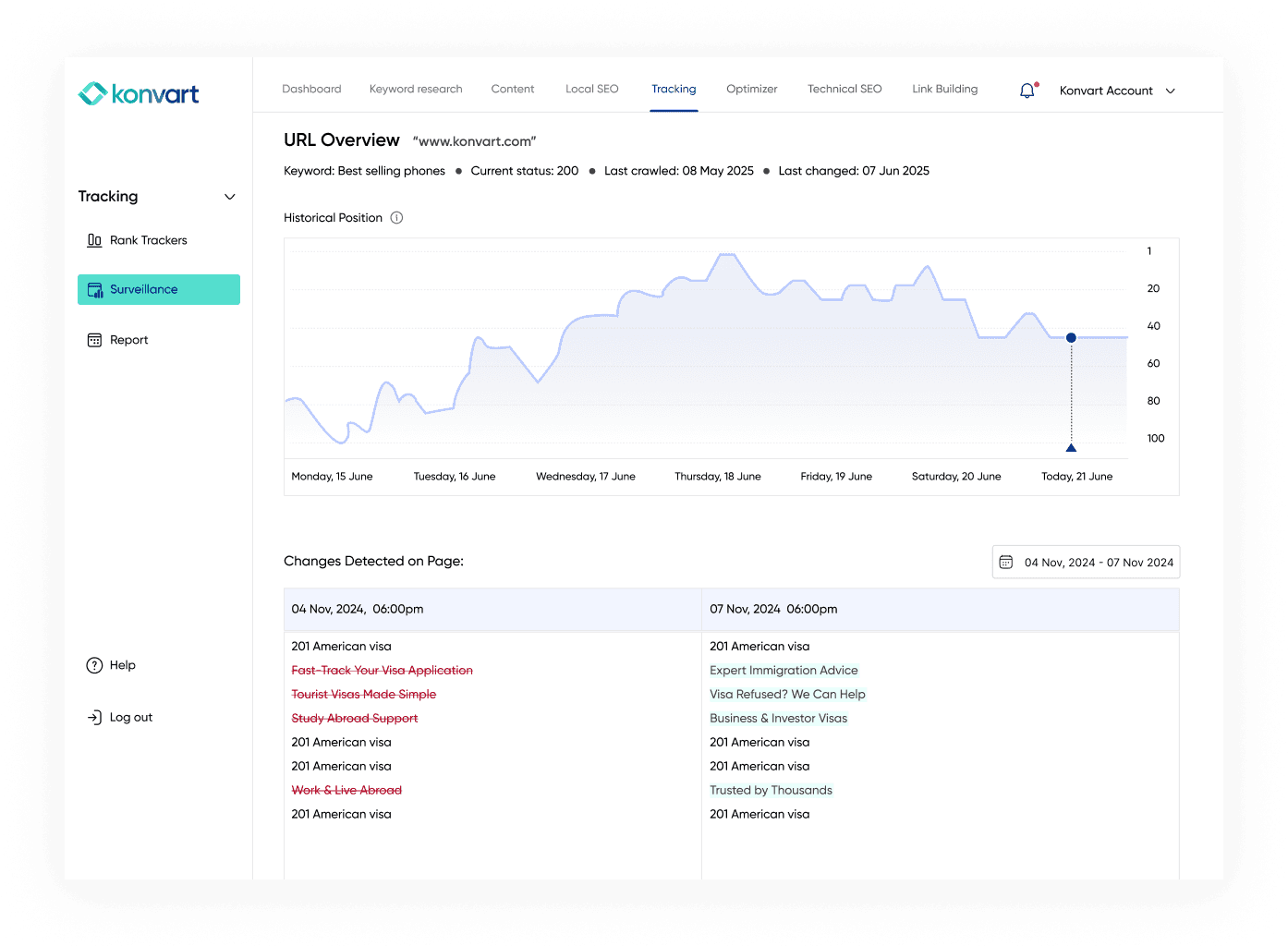The width and height of the screenshot is (1288, 946).
Task: Click the Expert Immigration Advice change entry
Action: 784,671
